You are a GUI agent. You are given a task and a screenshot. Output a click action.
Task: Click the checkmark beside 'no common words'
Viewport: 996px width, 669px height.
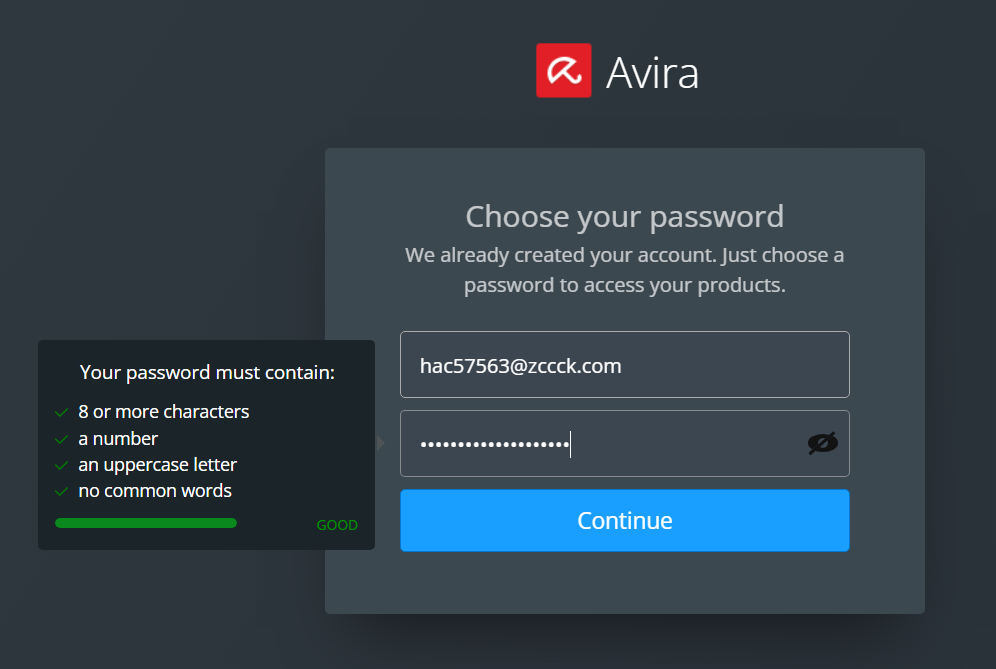coord(61,491)
